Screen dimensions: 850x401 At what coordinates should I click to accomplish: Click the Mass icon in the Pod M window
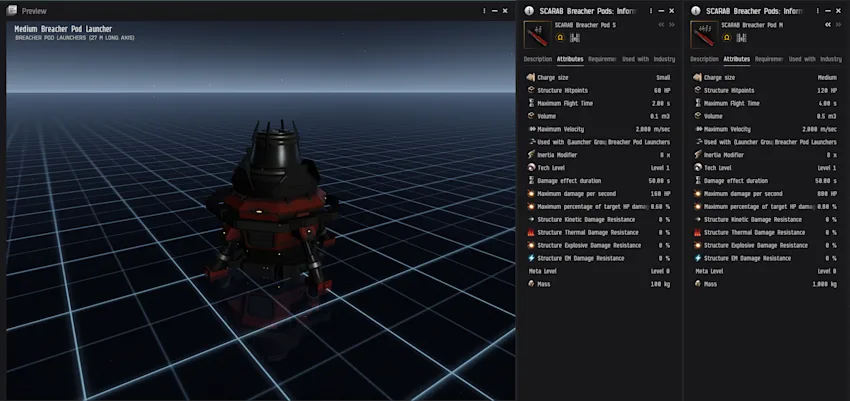pyautogui.click(x=698, y=284)
